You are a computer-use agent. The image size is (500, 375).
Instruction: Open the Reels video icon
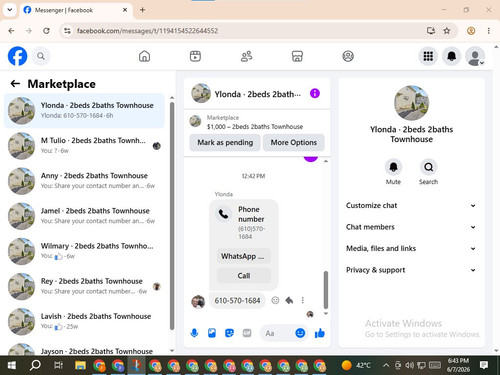coord(195,56)
